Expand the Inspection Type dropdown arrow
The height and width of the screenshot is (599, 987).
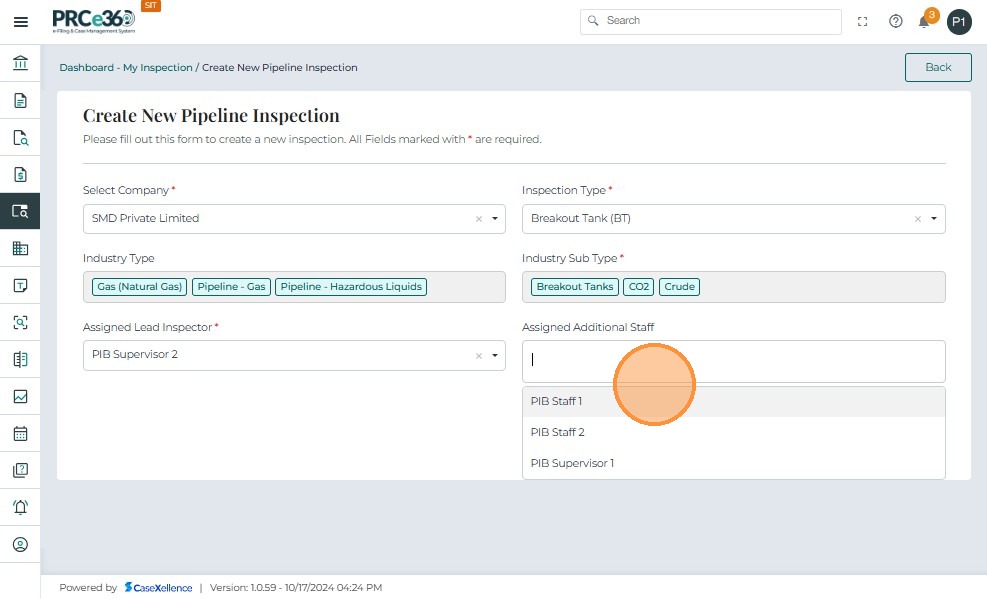(934, 219)
